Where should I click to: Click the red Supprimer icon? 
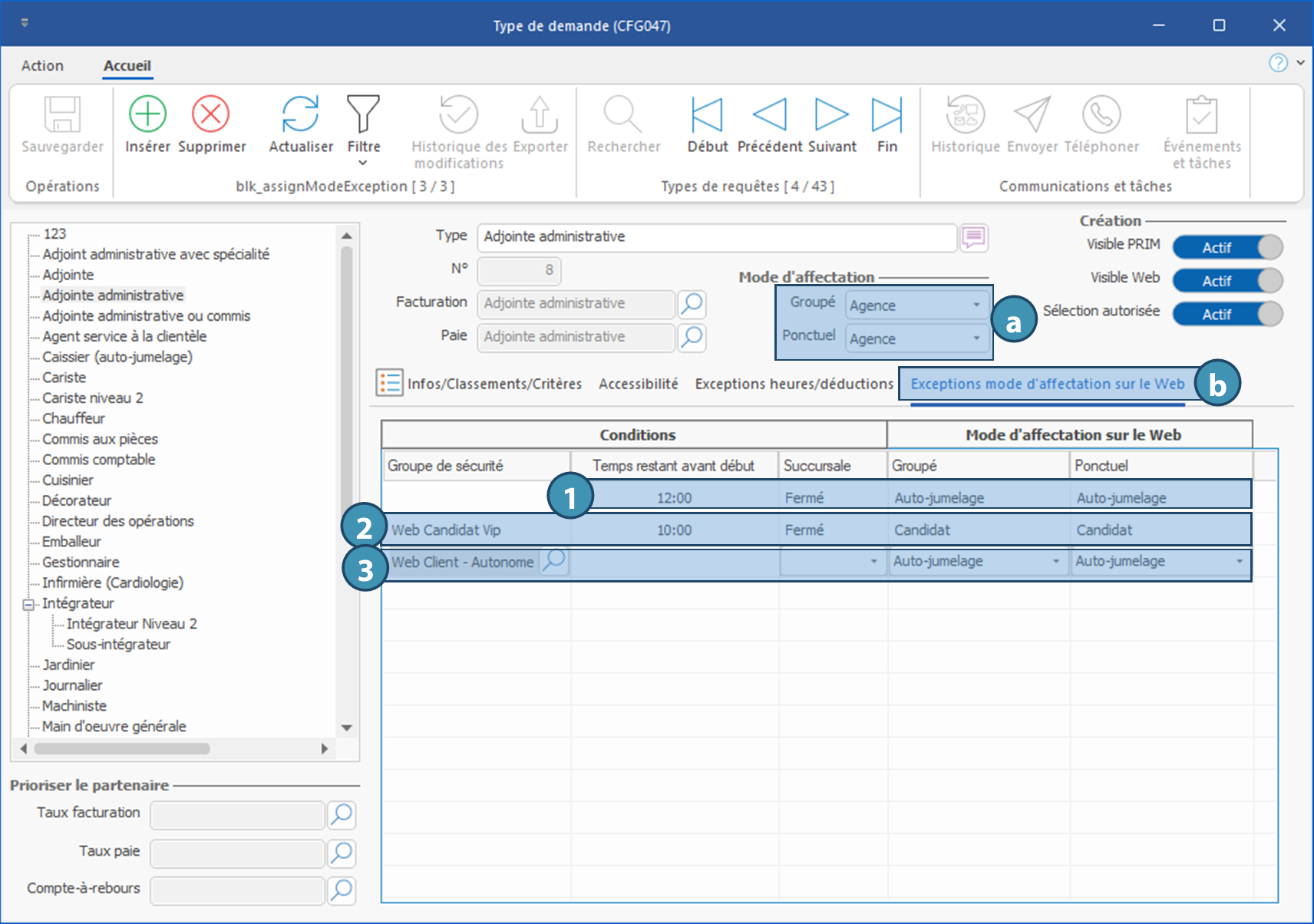211,115
